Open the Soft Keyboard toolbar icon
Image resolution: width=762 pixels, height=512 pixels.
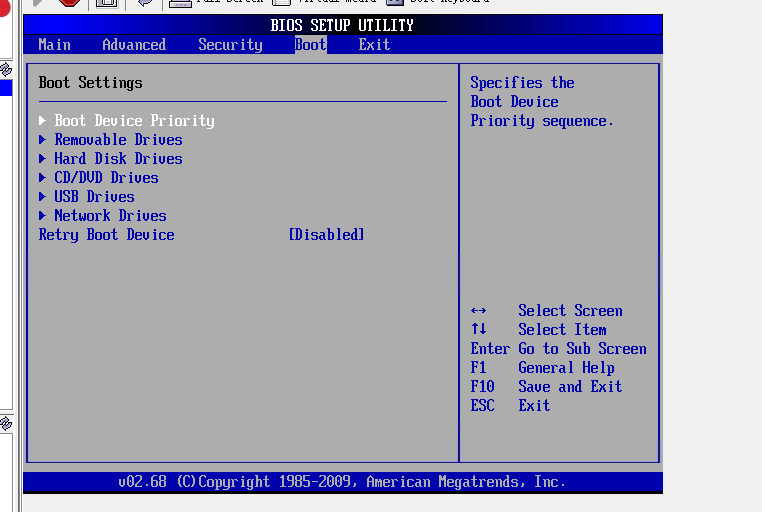pos(395,3)
